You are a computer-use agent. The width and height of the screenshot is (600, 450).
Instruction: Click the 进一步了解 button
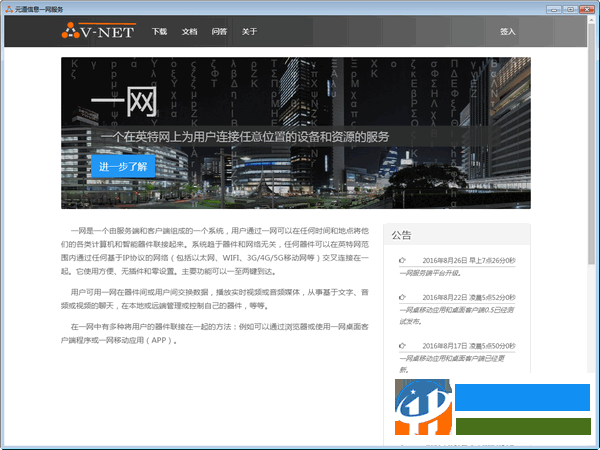pyautogui.click(x=123, y=166)
